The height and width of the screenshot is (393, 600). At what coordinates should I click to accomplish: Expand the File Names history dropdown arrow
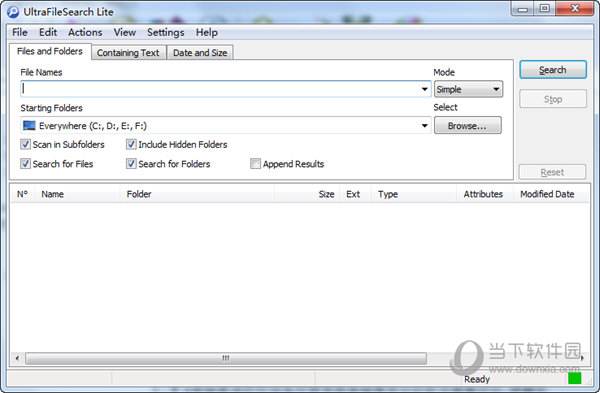pos(424,89)
